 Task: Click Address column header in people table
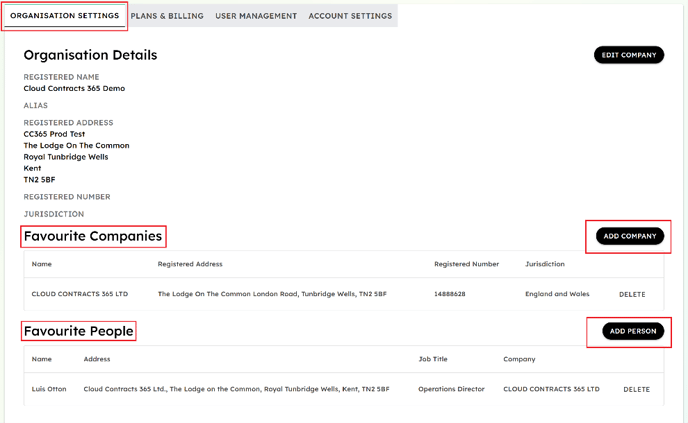click(97, 359)
